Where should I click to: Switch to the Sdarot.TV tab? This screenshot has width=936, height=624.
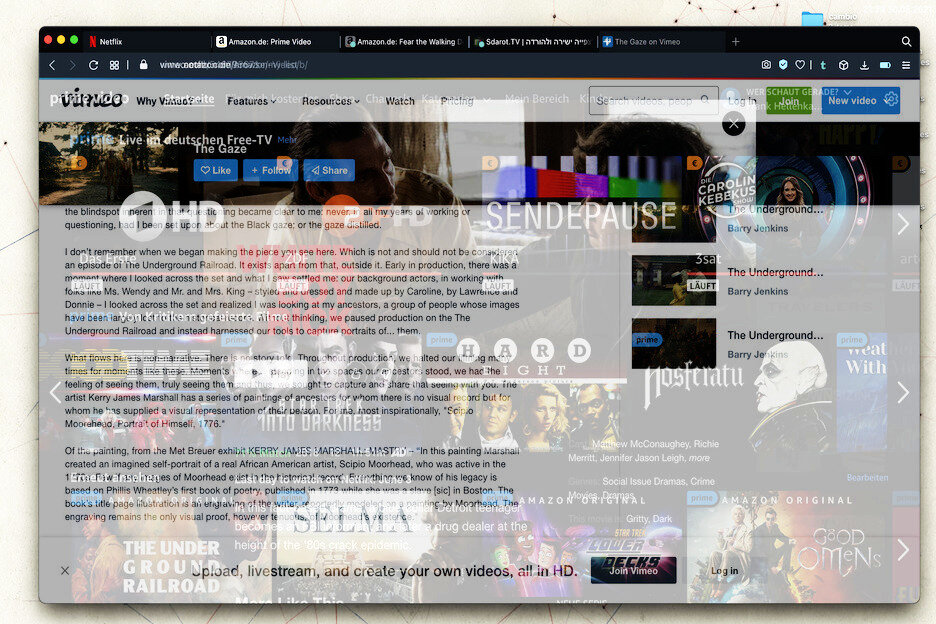(532, 42)
